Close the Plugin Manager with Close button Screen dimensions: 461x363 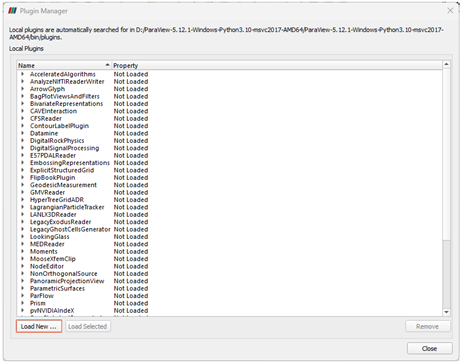[x=430, y=349]
